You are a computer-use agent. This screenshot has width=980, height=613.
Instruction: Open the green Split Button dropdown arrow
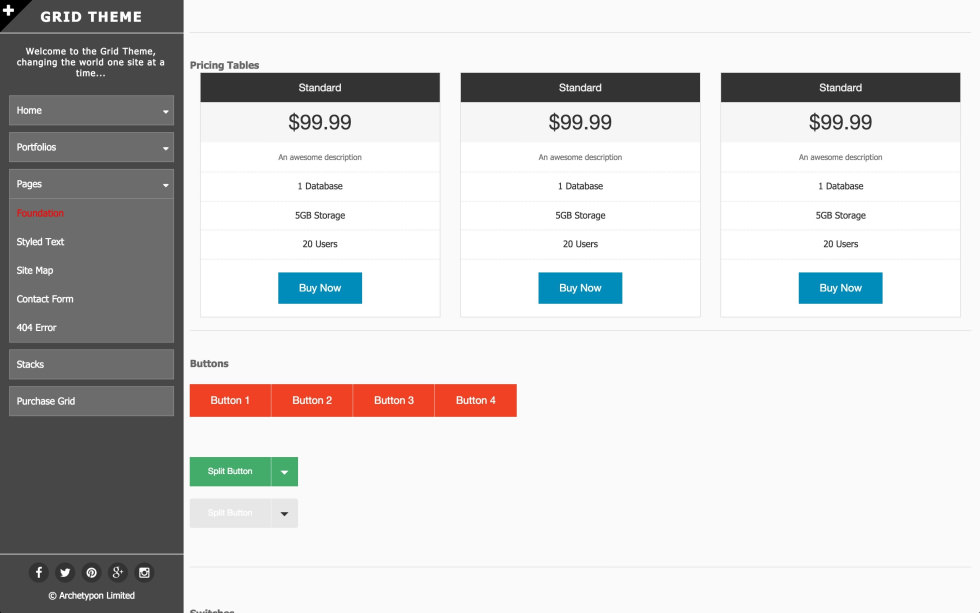click(284, 472)
